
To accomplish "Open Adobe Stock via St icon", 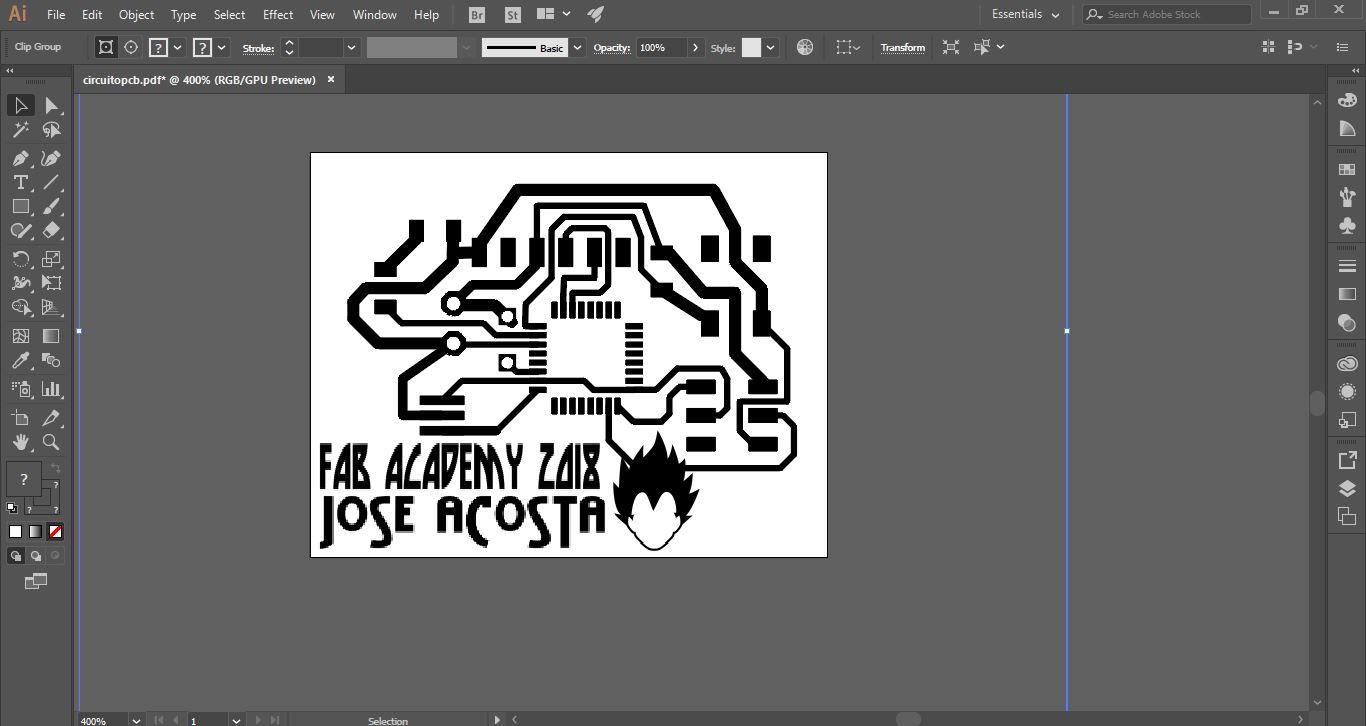I will (x=513, y=15).
